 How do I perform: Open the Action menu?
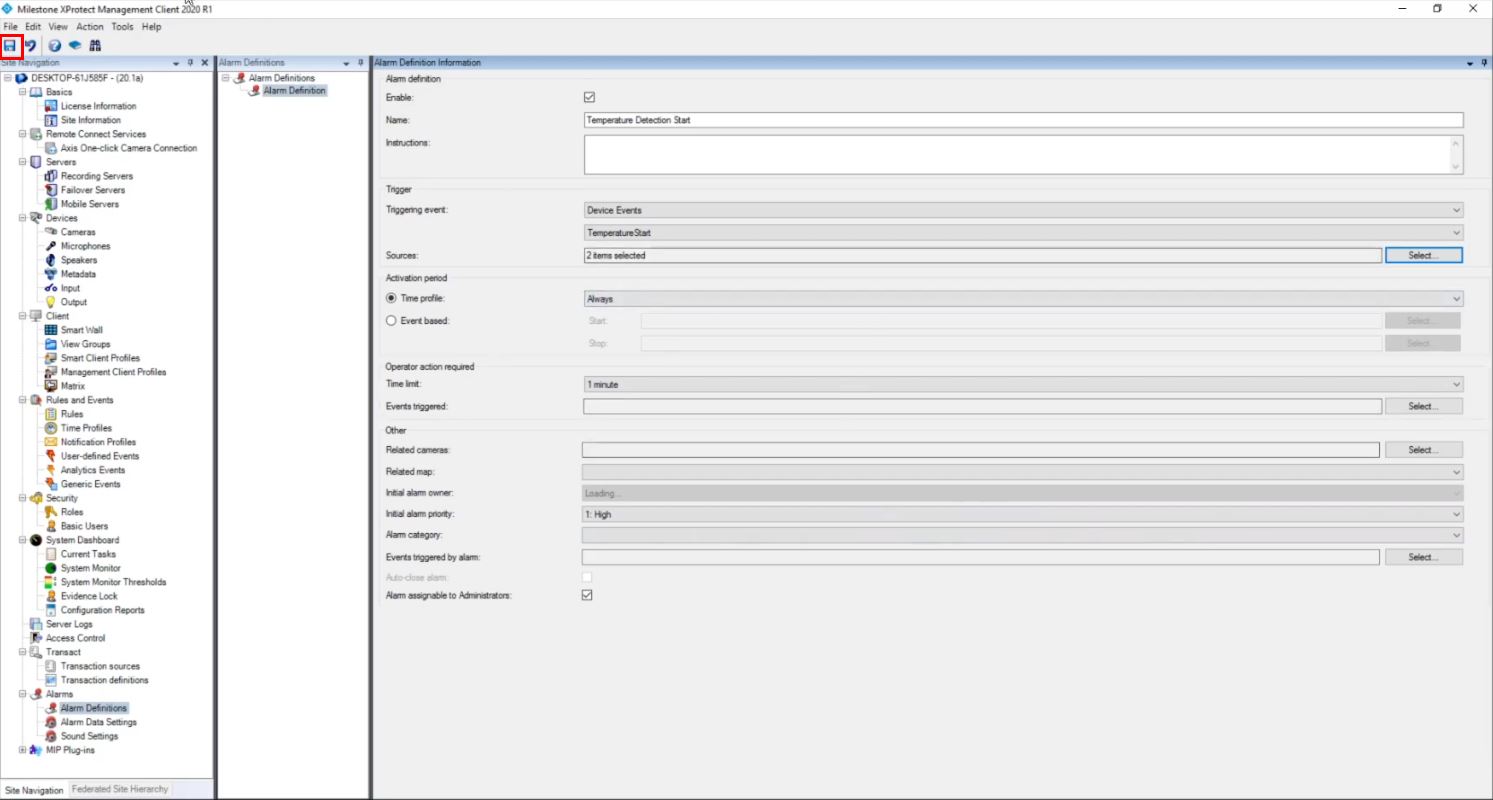coord(90,27)
